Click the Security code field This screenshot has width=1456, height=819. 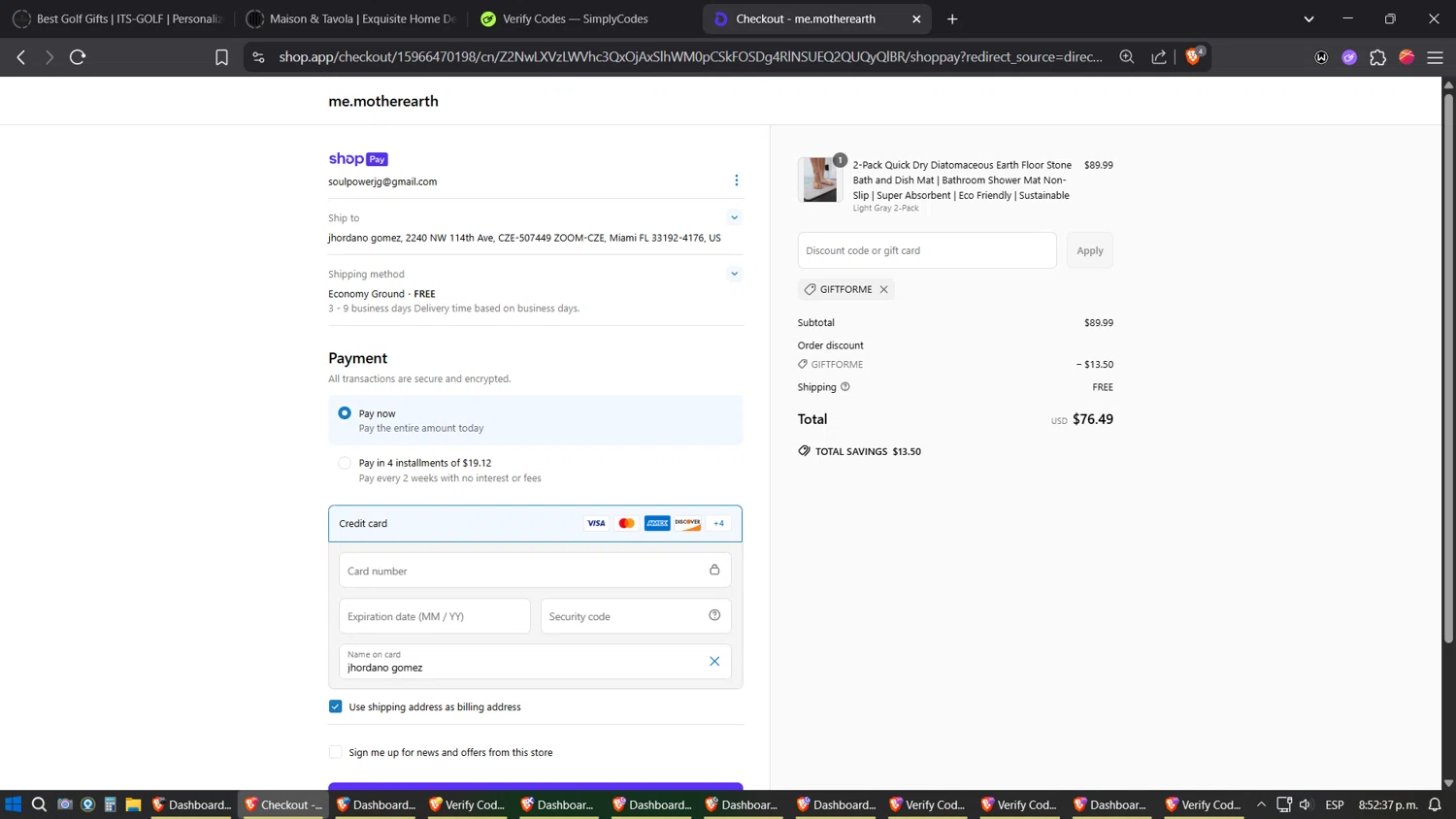coord(636,616)
